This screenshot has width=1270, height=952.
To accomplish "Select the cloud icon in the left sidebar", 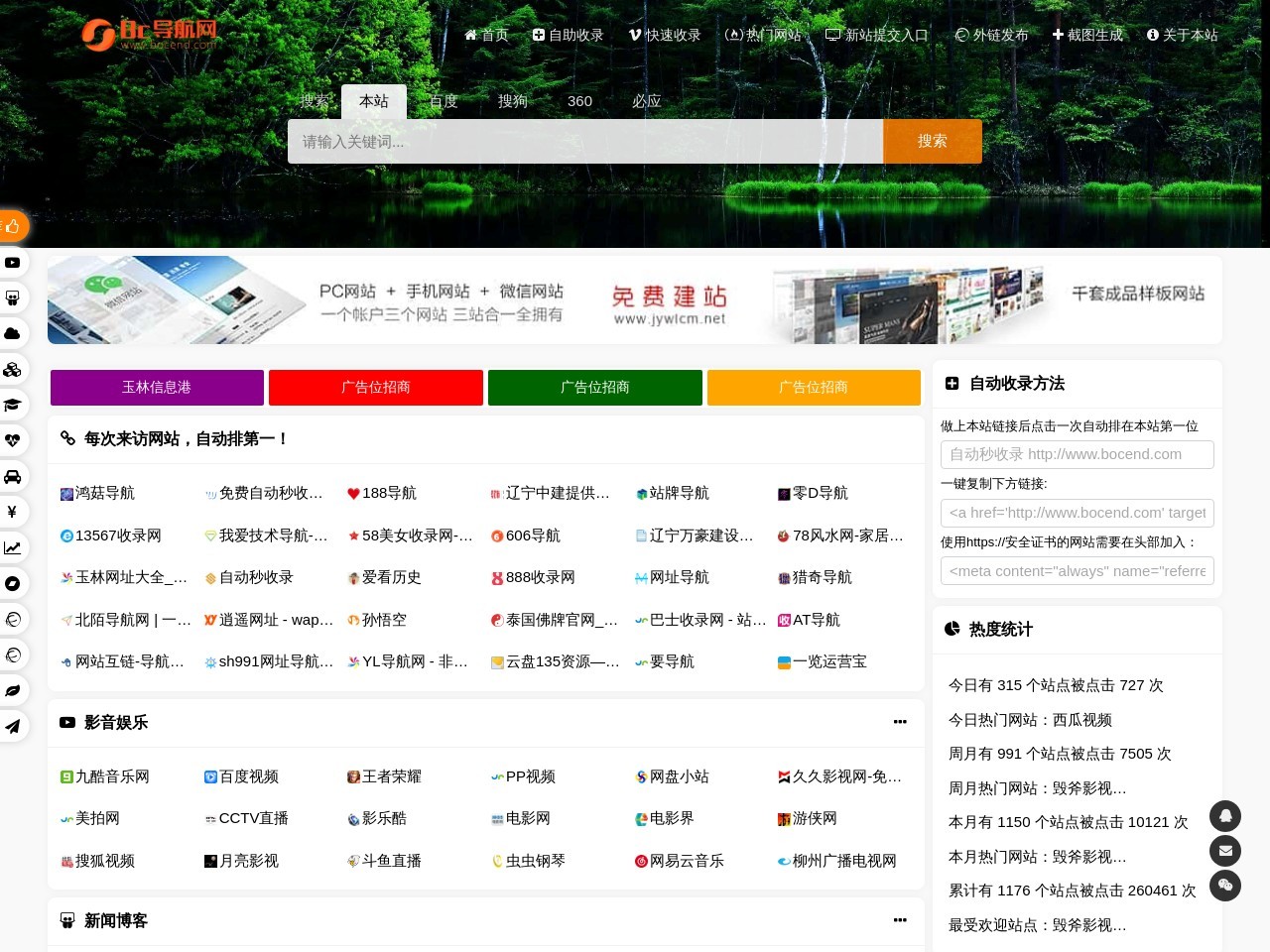I will (13, 333).
